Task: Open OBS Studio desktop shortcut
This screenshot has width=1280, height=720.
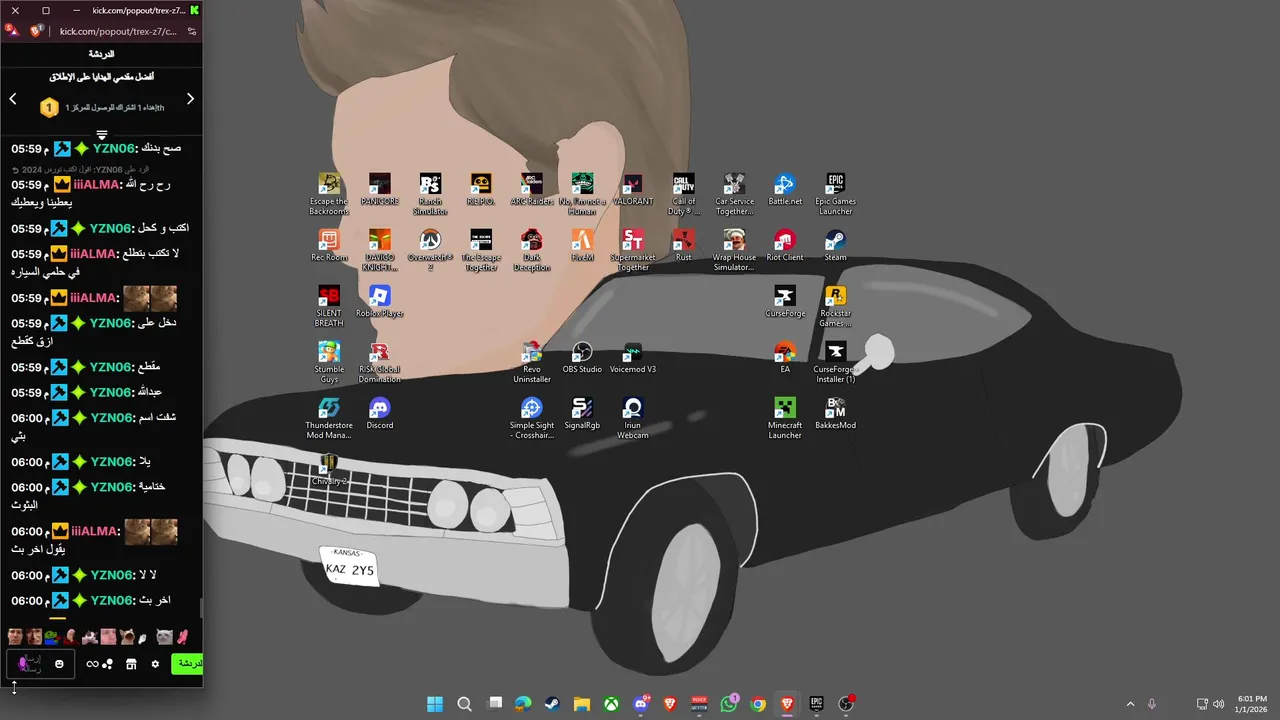Action: [582, 357]
